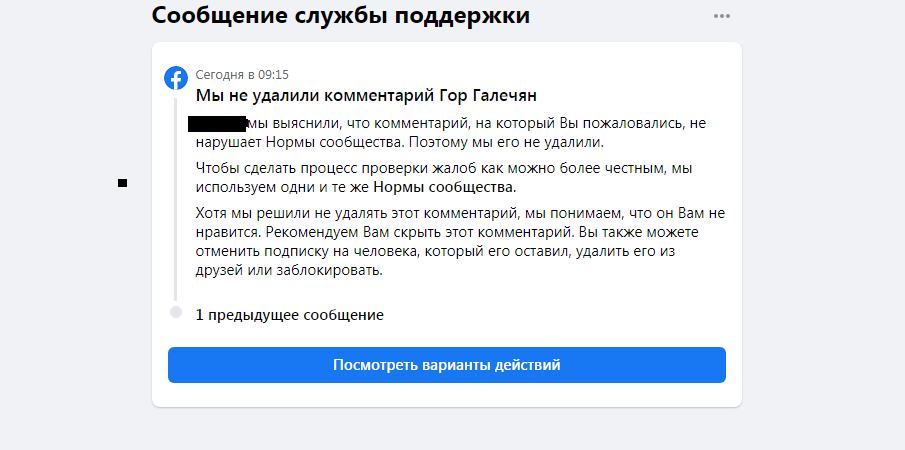The width and height of the screenshot is (905, 450).
Task: Click the Facebook logo icon
Action: pos(176,78)
